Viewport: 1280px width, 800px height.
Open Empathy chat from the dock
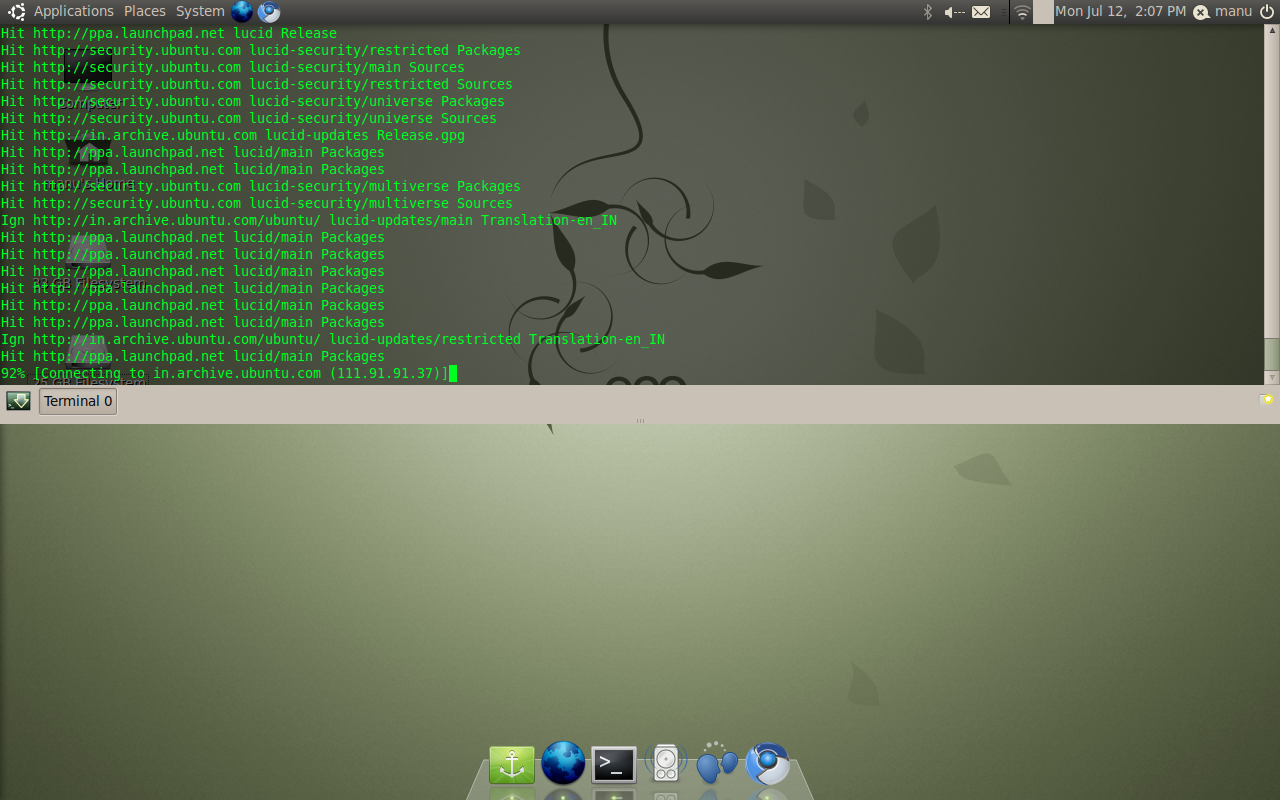coord(716,763)
